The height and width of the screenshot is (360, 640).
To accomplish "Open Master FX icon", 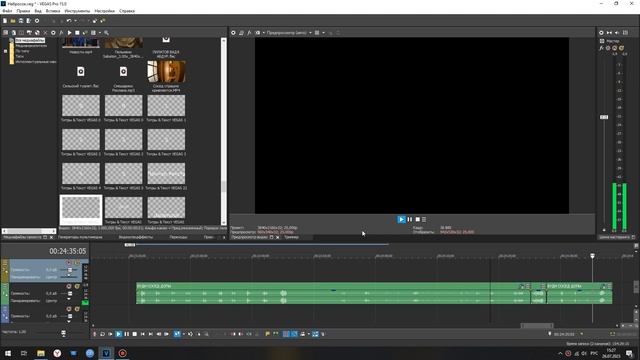I will [x=602, y=48].
